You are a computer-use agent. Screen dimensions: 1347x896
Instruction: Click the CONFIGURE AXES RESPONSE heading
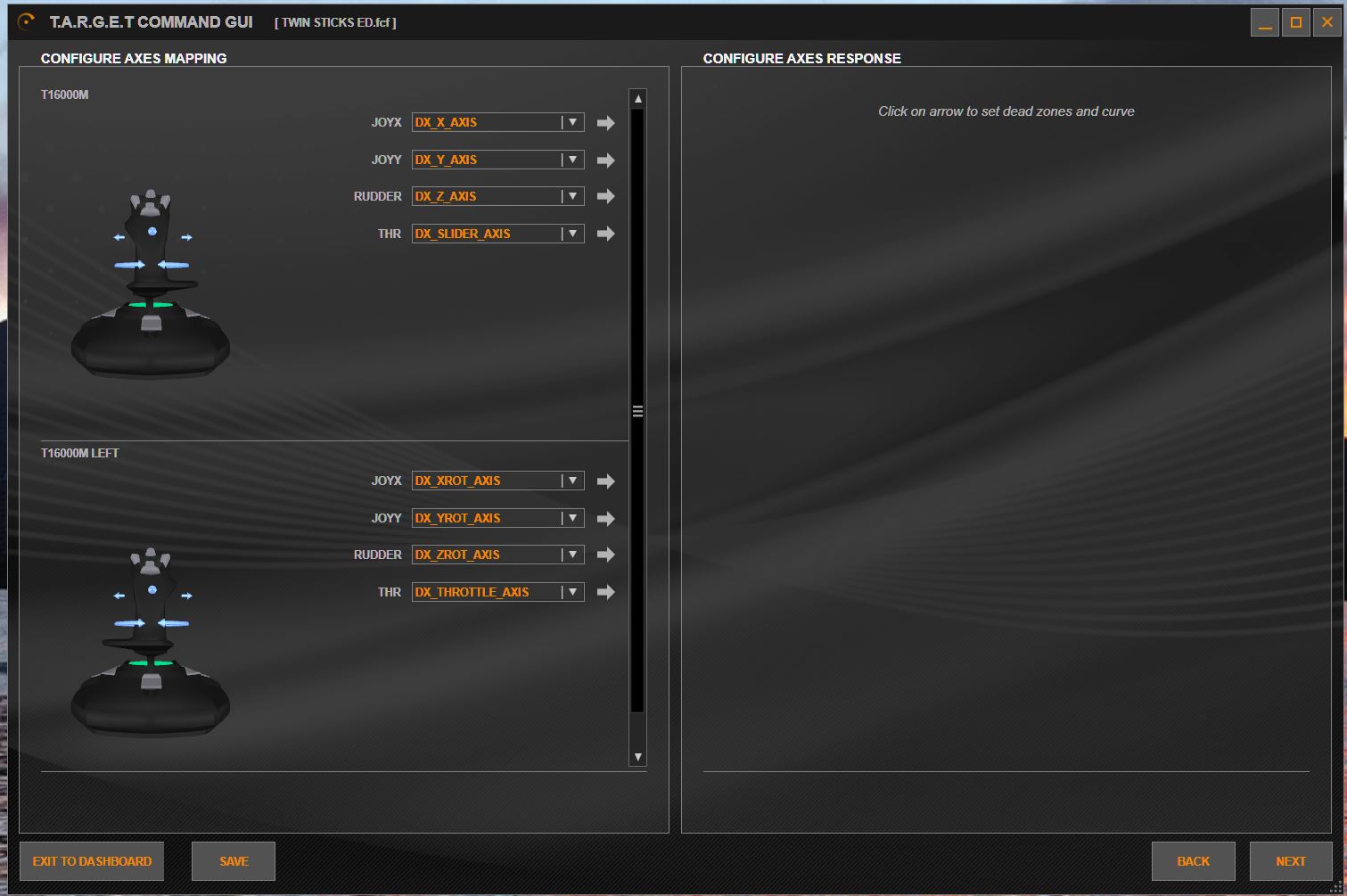click(x=801, y=58)
